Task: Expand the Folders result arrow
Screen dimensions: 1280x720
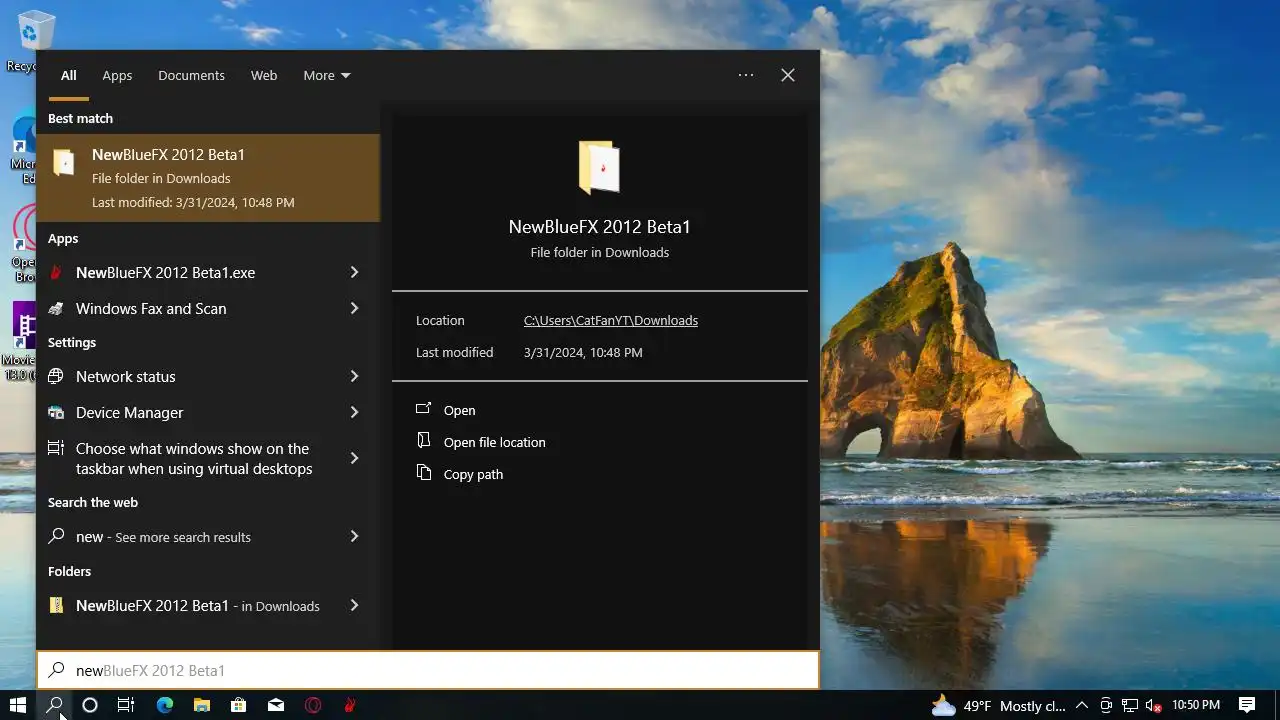Action: (x=354, y=605)
